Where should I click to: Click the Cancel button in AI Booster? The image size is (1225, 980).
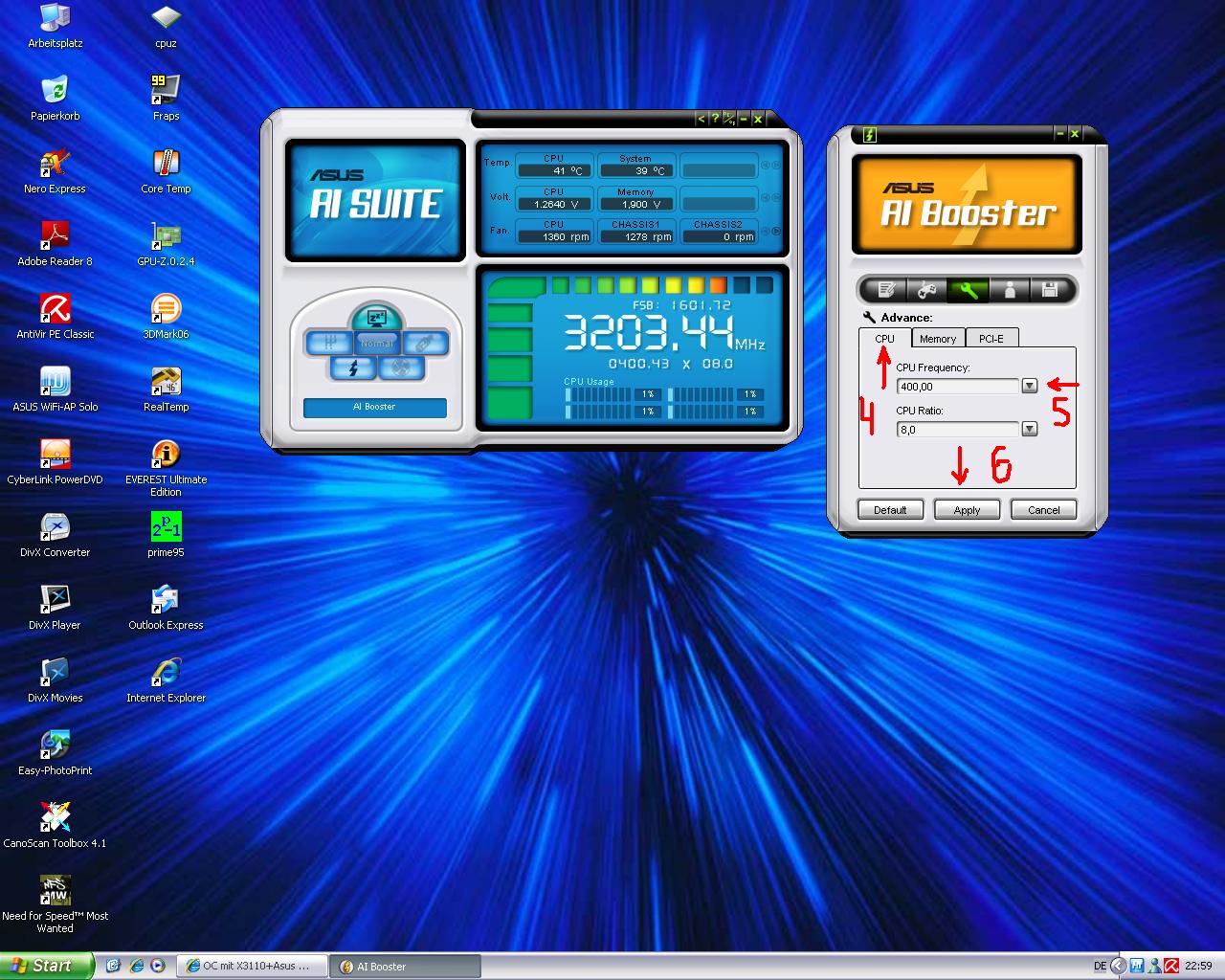click(1043, 510)
